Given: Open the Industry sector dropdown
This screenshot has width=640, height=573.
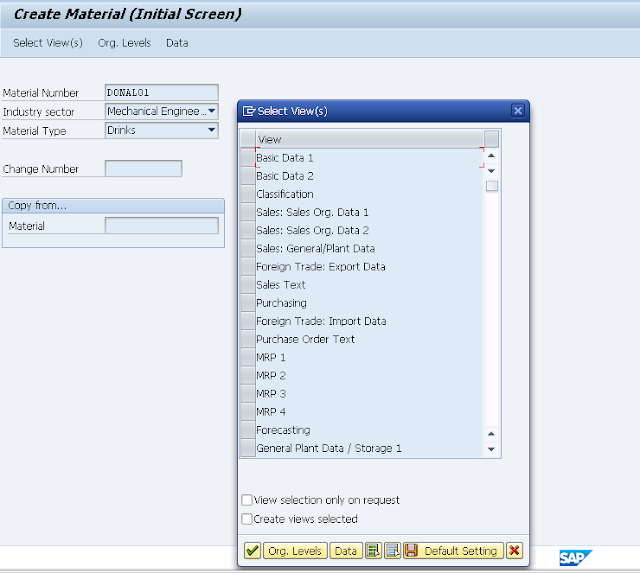Looking at the screenshot, I should click(211, 111).
